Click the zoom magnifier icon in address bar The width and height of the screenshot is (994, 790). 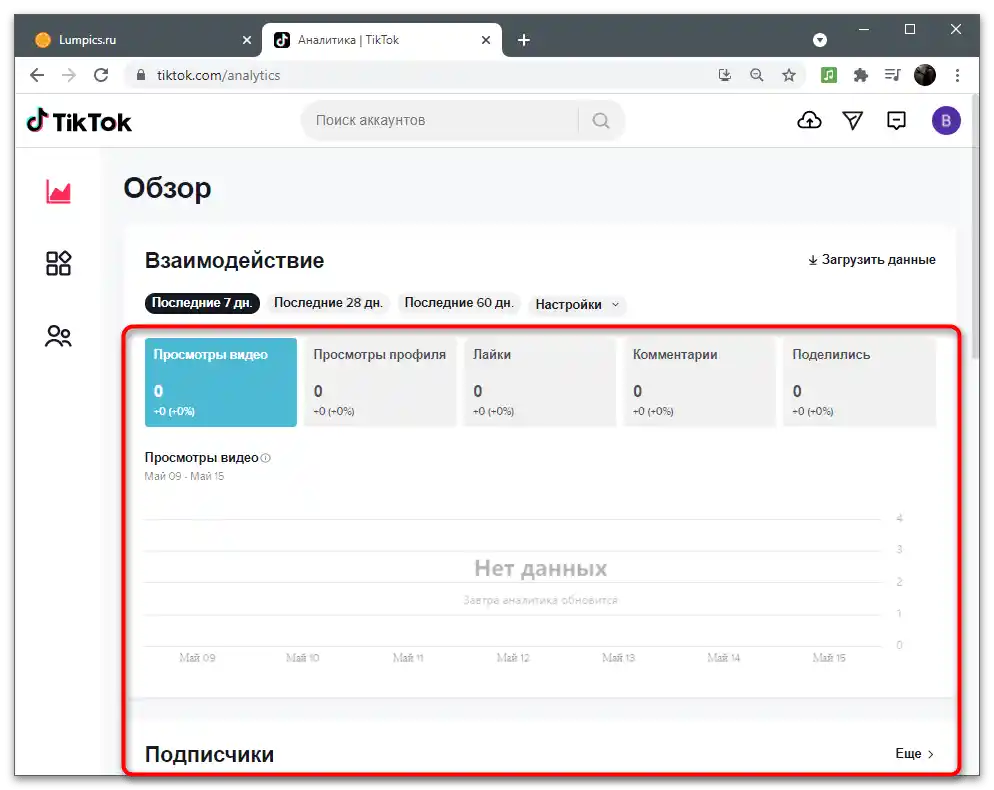pyautogui.click(x=756, y=75)
